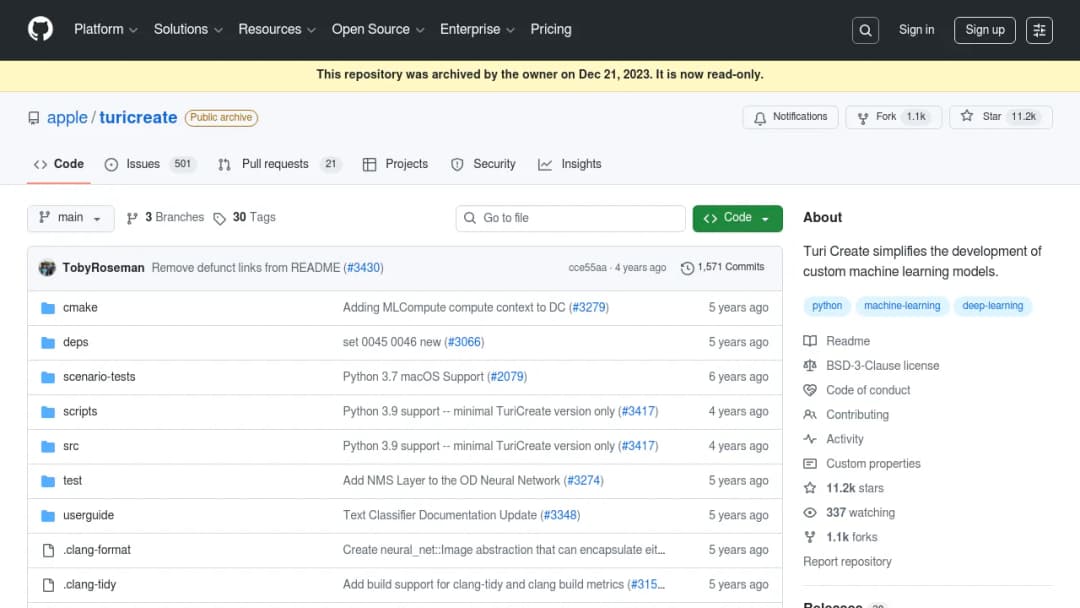Switch to the Pull requests tab
Screen dimensions: 1080x608
279,165
